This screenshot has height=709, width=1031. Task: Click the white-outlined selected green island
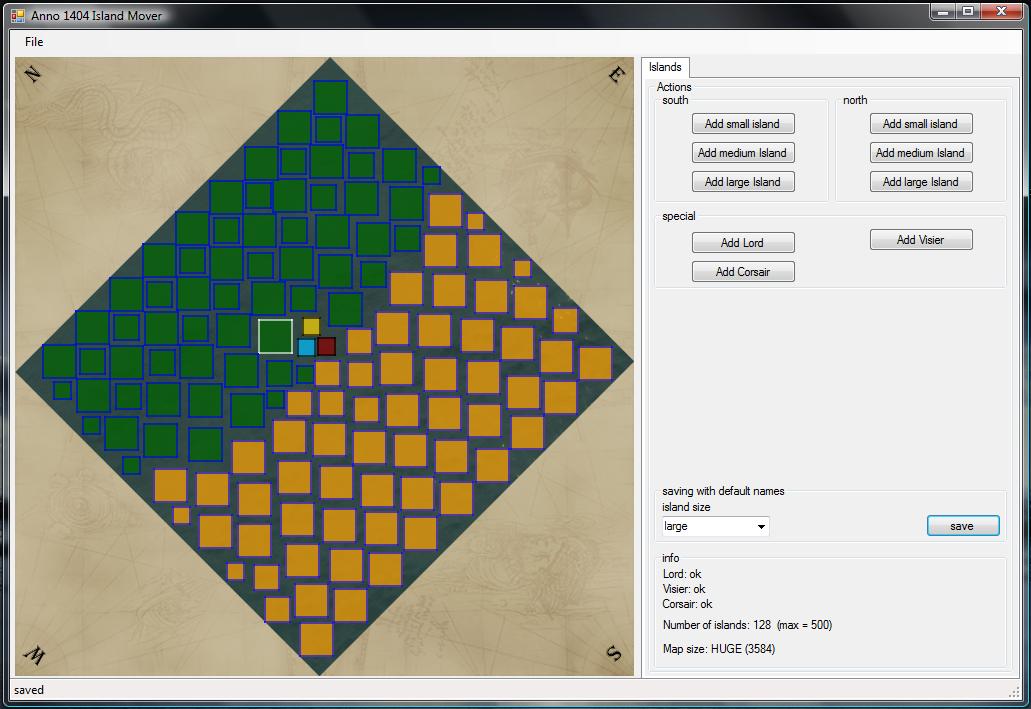coord(276,336)
